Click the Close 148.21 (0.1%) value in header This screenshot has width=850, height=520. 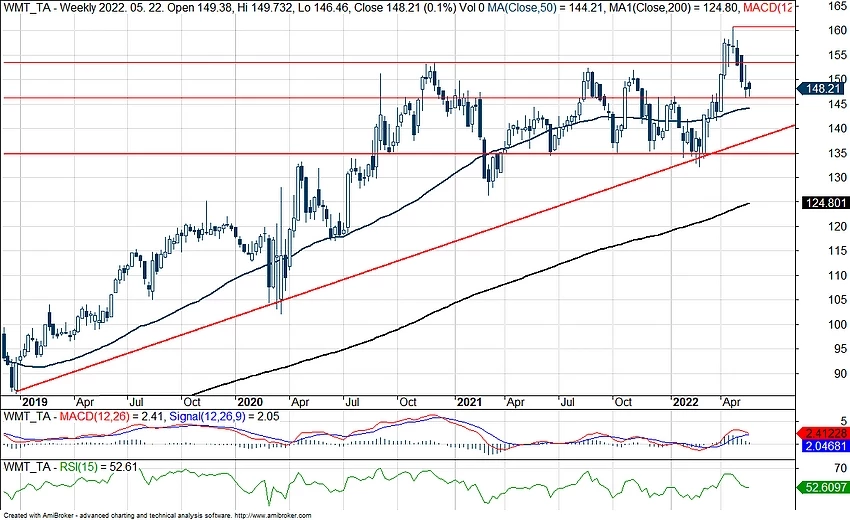point(405,7)
